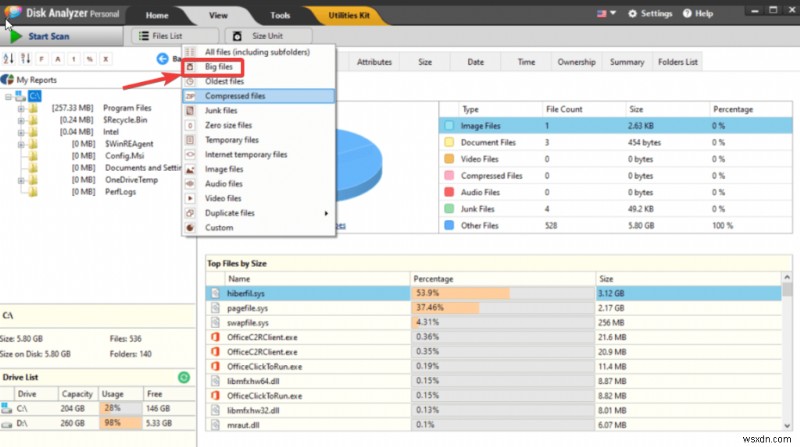This screenshot has height=447, width=800.
Task: Select the pagefile.sys row
Action: (x=493, y=308)
